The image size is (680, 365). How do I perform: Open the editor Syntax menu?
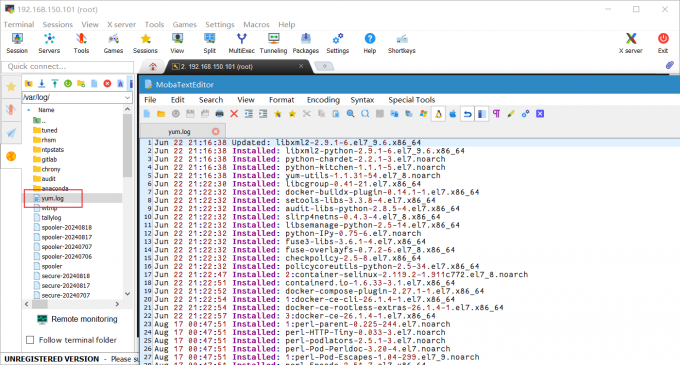[362, 100]
